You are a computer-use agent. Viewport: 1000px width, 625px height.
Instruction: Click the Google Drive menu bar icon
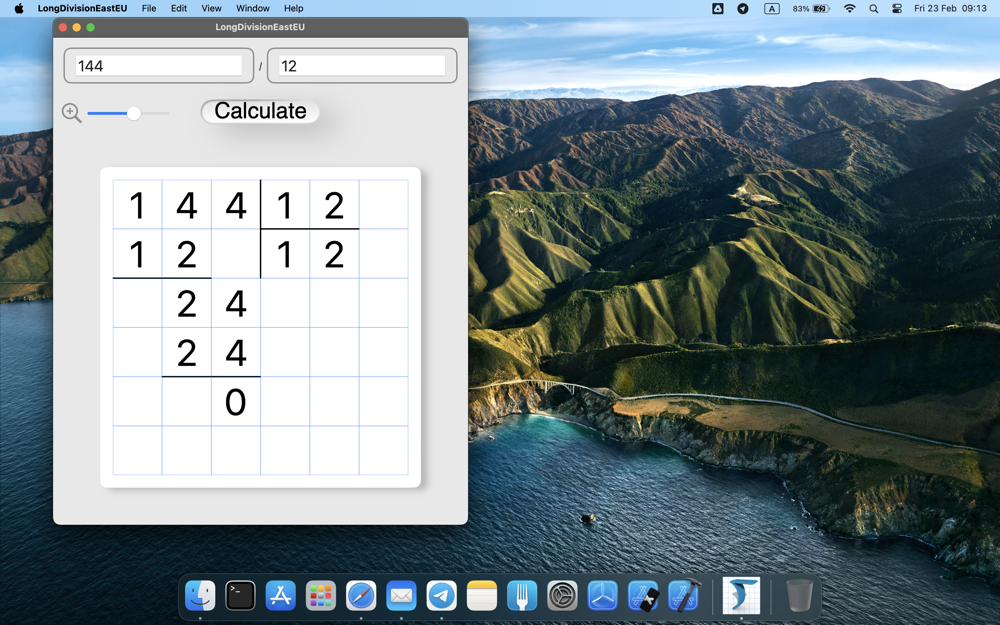coord(717,8)
